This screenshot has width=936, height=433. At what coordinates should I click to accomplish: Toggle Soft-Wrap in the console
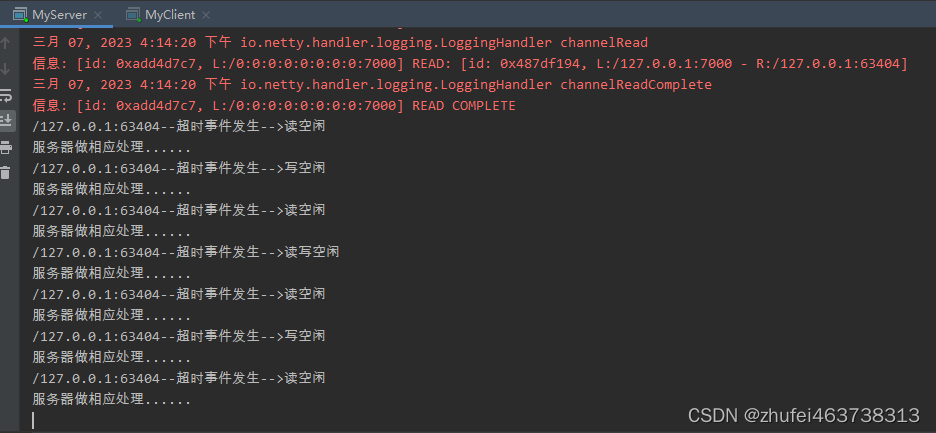[x=5, y=95]
